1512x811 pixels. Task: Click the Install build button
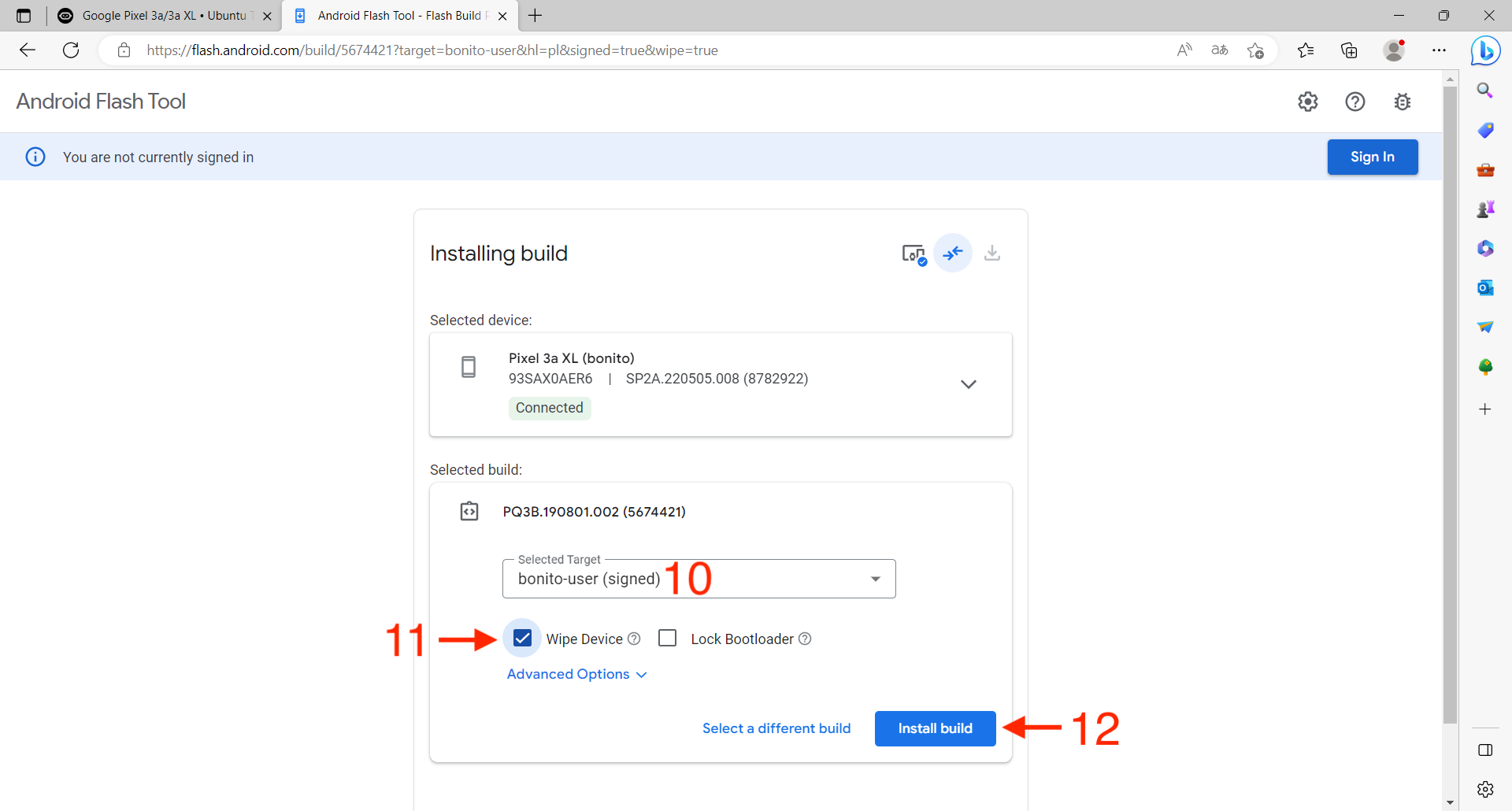coord(935,728)
